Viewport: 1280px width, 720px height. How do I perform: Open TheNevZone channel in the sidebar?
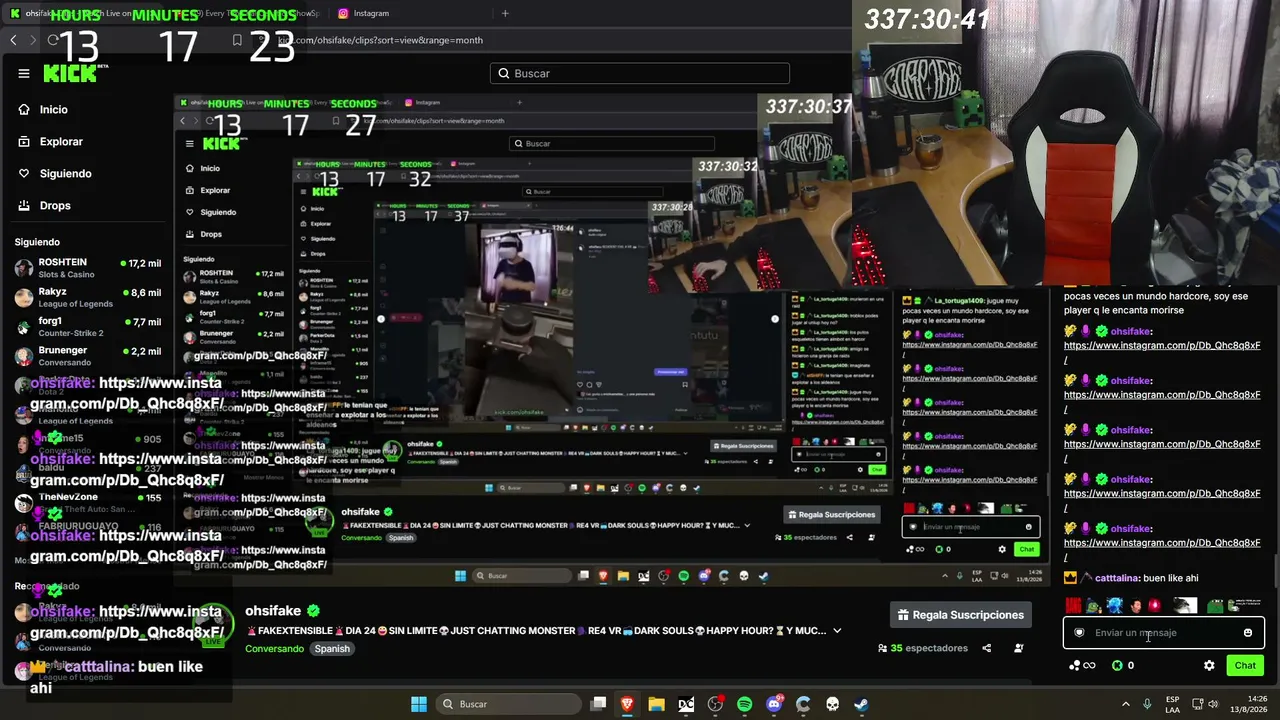click(x=88, y=502)
